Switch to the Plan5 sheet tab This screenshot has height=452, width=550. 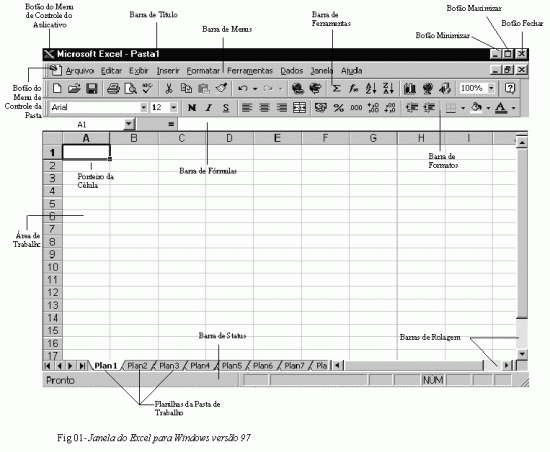coord(232,366)
